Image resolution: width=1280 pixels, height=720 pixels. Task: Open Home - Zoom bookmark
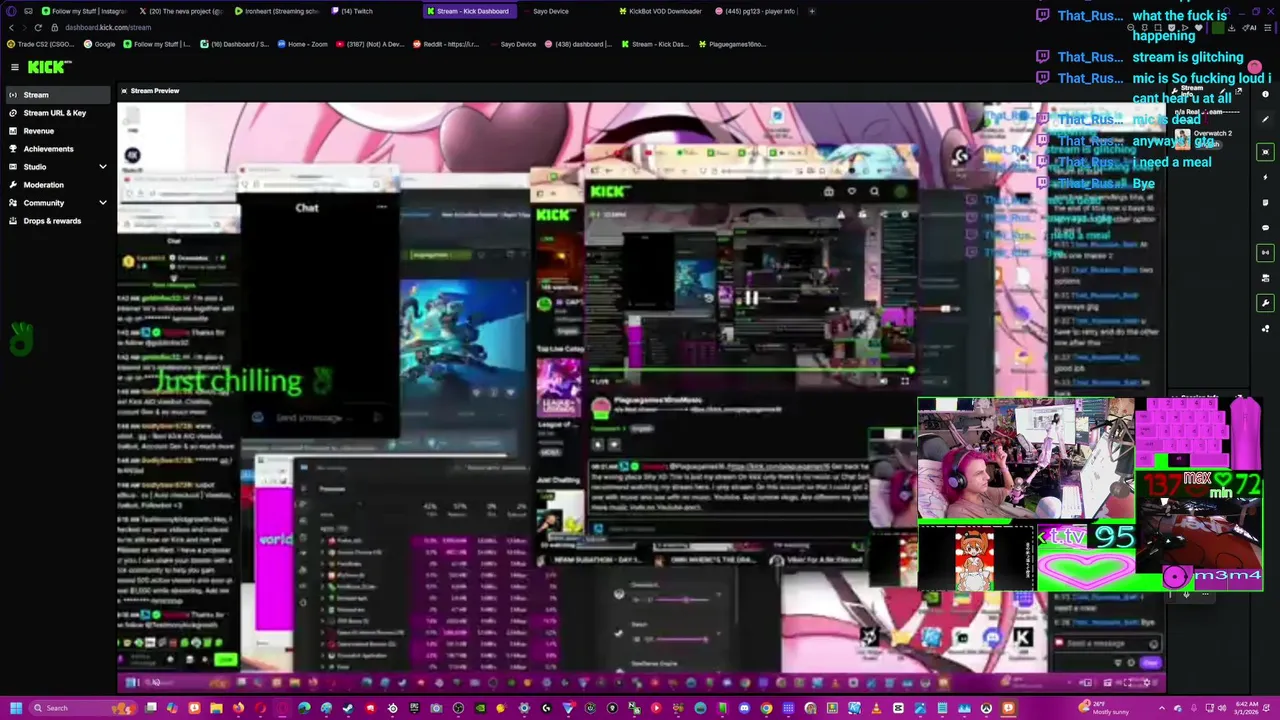click(x=303, y=44)
